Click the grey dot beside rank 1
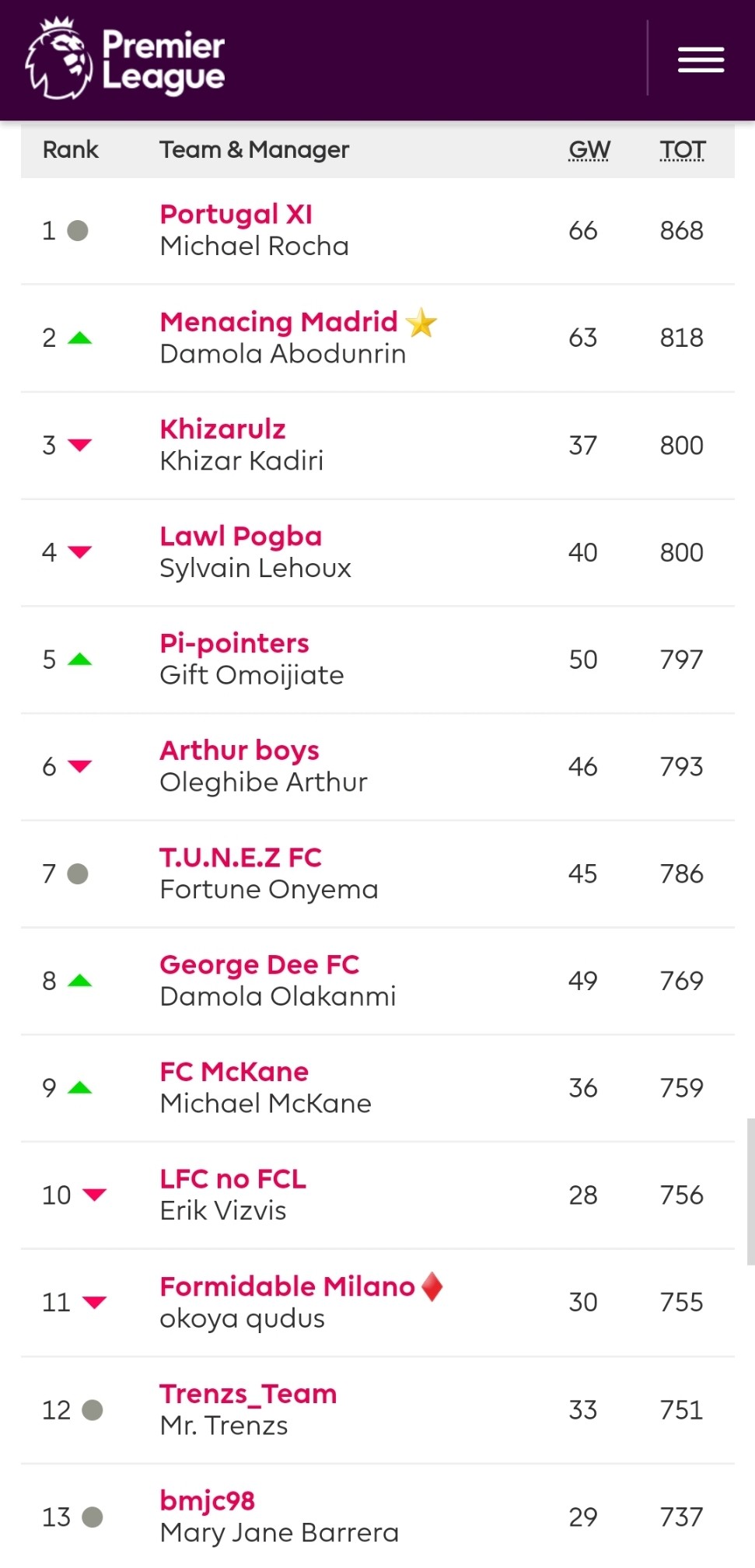The height and width of the screenshot is (1568, 755). (78, 230)
